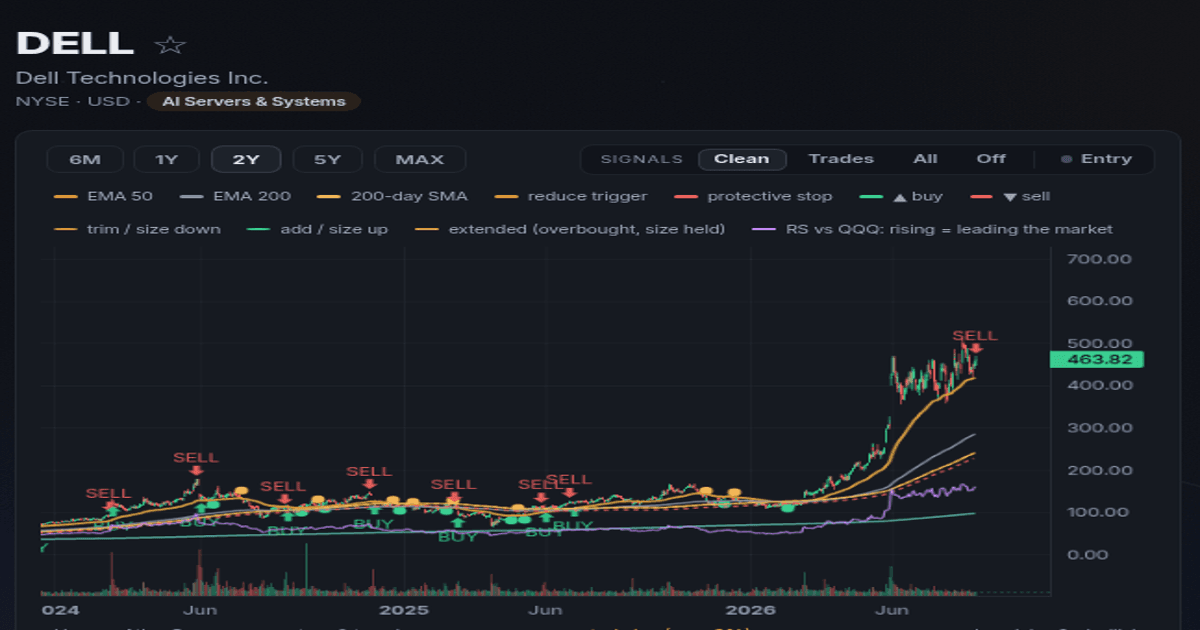Click the Dell Technologies Inc. company name
This screenshot has height=630, width=1200.
[142, 78]
